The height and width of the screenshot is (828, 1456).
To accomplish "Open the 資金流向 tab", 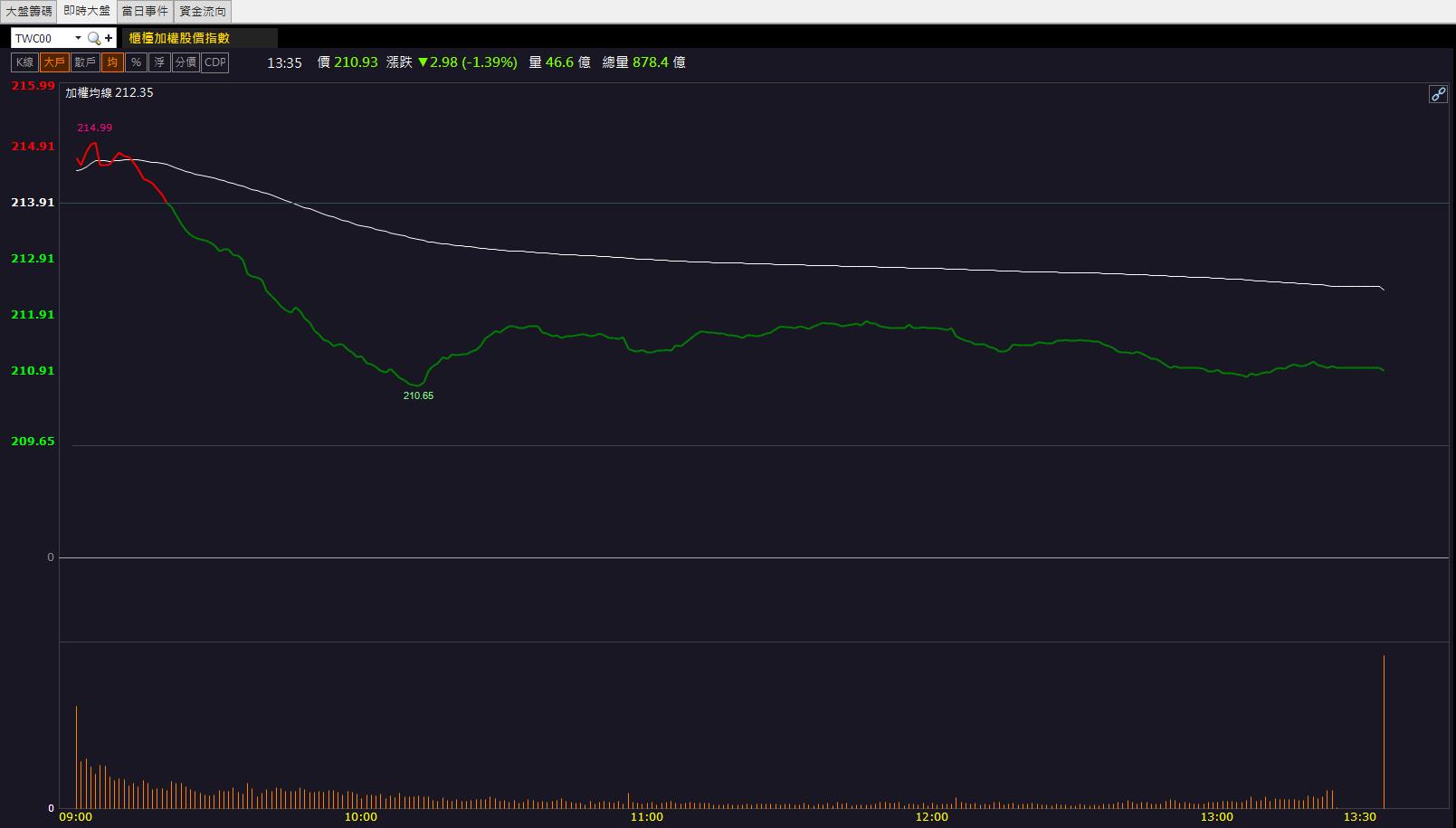I will click(x=203, y=12).
